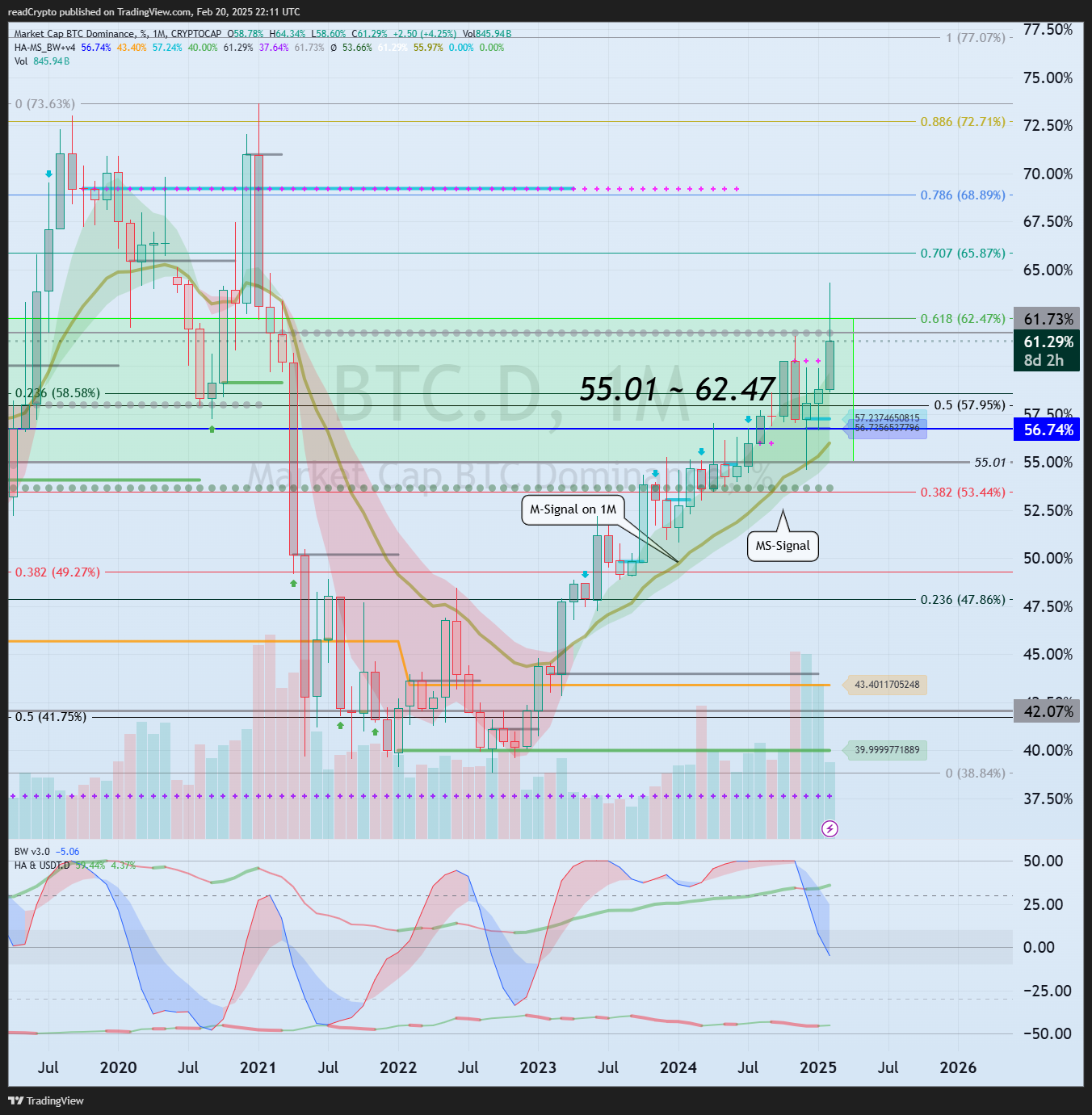Select the 'MS-Signal' callout label
Screen dimensions: 1092x1115
[783, 546]
